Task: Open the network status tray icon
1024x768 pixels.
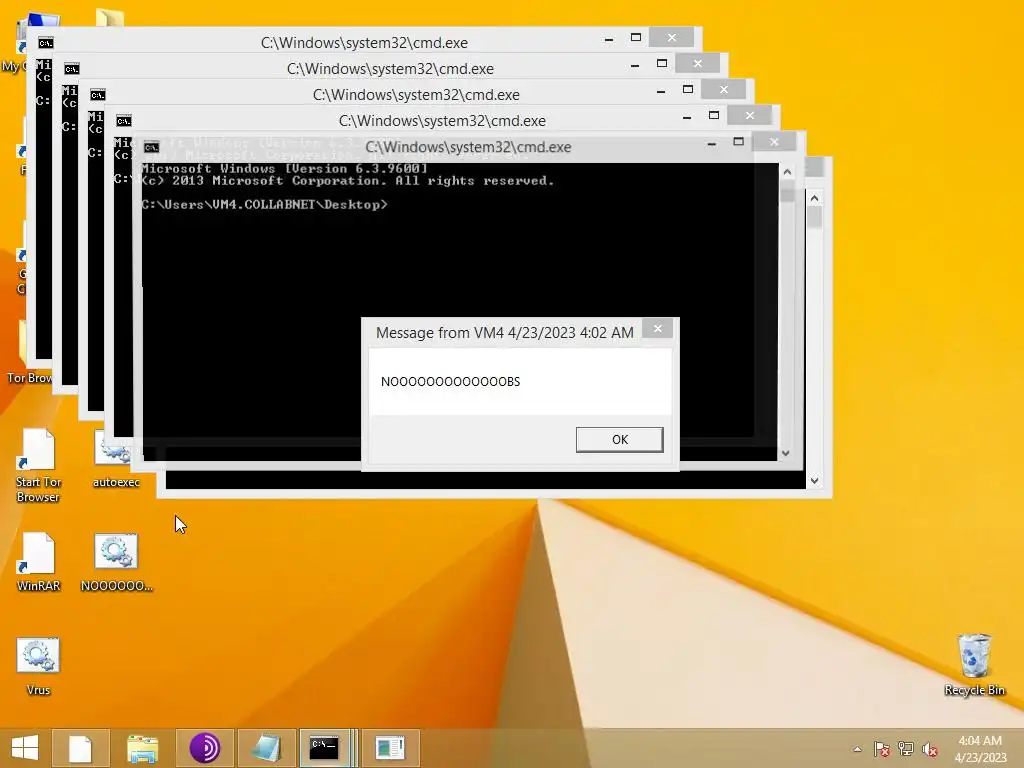Action: pyautogui.click(x=905, y=749)
